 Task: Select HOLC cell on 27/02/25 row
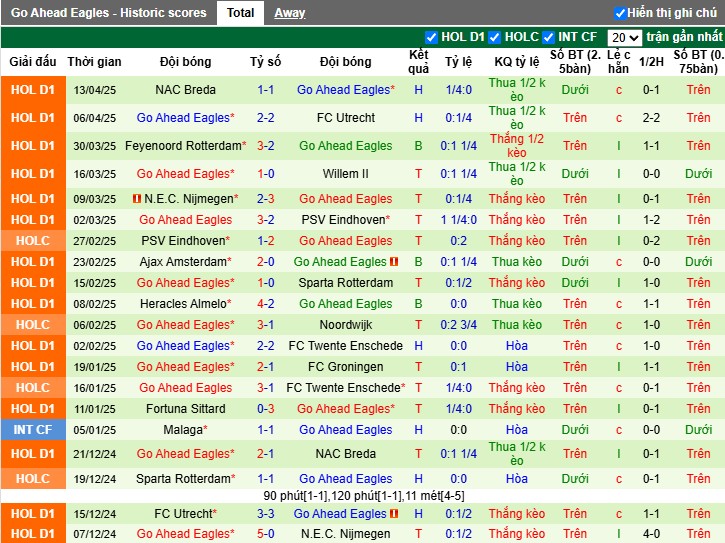point(33,241)
